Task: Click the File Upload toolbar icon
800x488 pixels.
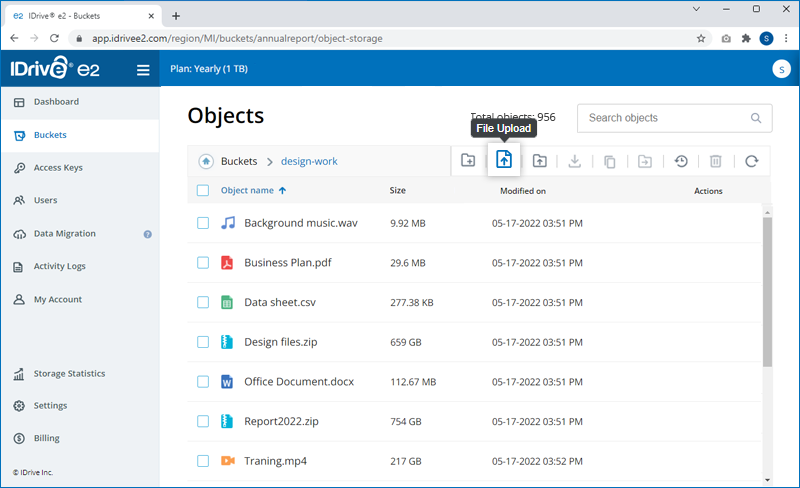Action: click(x=504, y=160)
